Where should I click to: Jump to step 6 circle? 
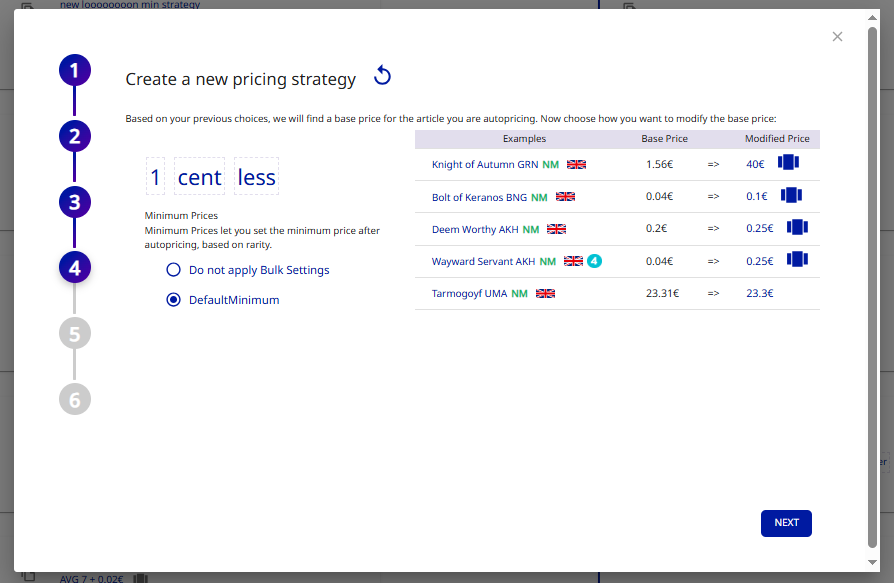[x=75, y=399]
